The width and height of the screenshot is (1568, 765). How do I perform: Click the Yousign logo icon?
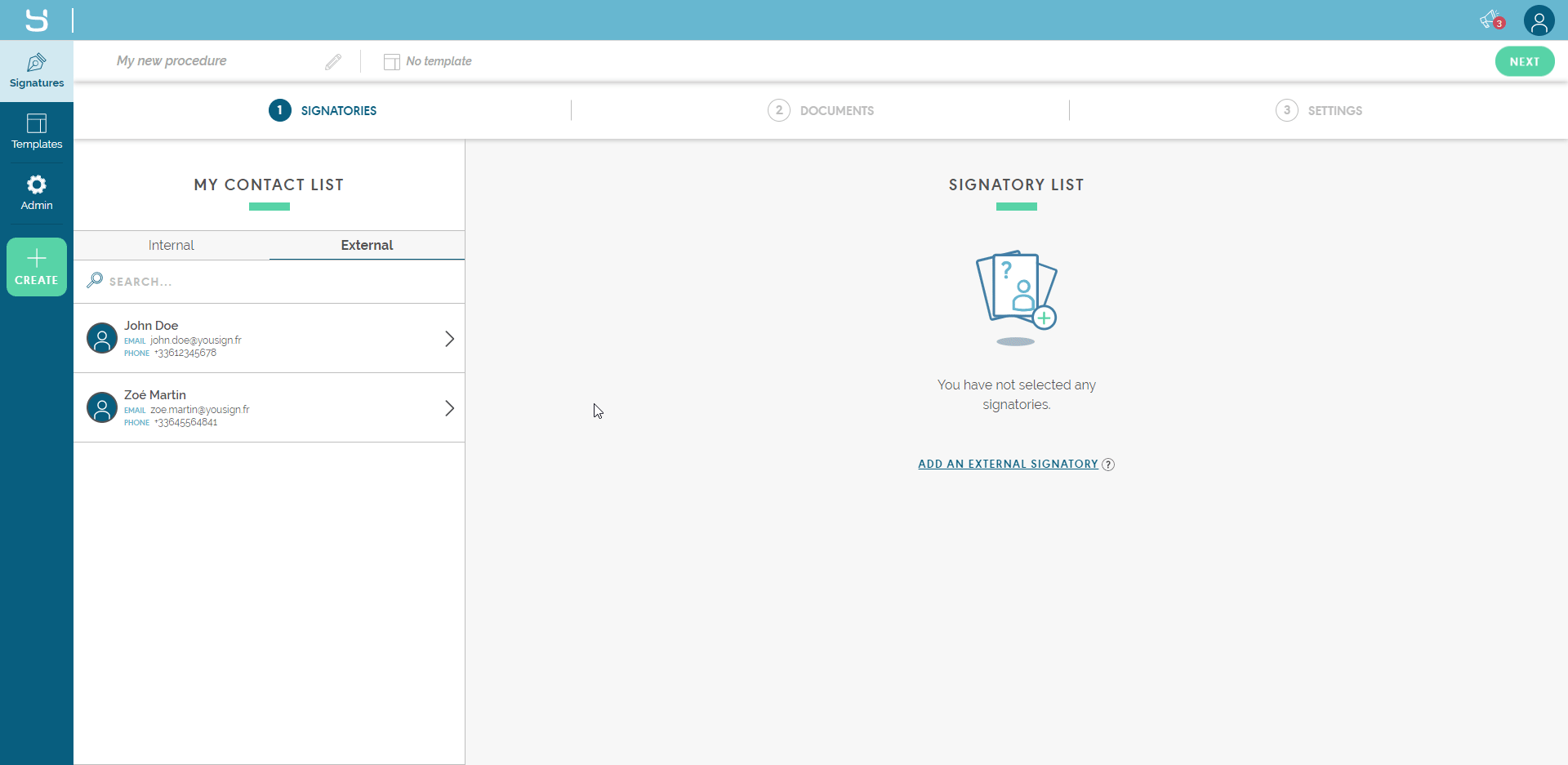[37, 20]
